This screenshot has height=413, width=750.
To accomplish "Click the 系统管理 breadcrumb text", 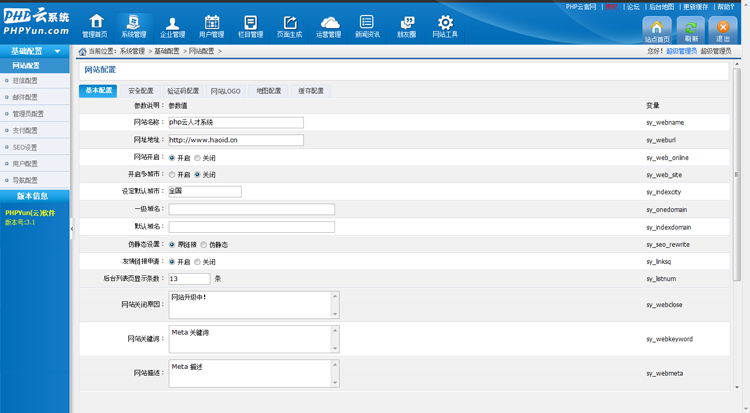I will tap(132, 51).
